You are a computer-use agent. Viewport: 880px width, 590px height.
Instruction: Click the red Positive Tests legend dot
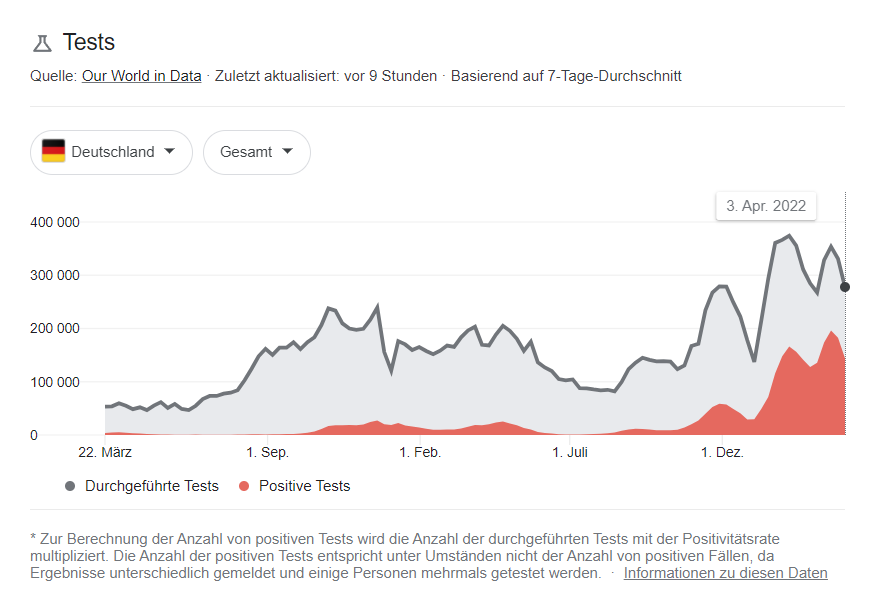tap(244, 486)
